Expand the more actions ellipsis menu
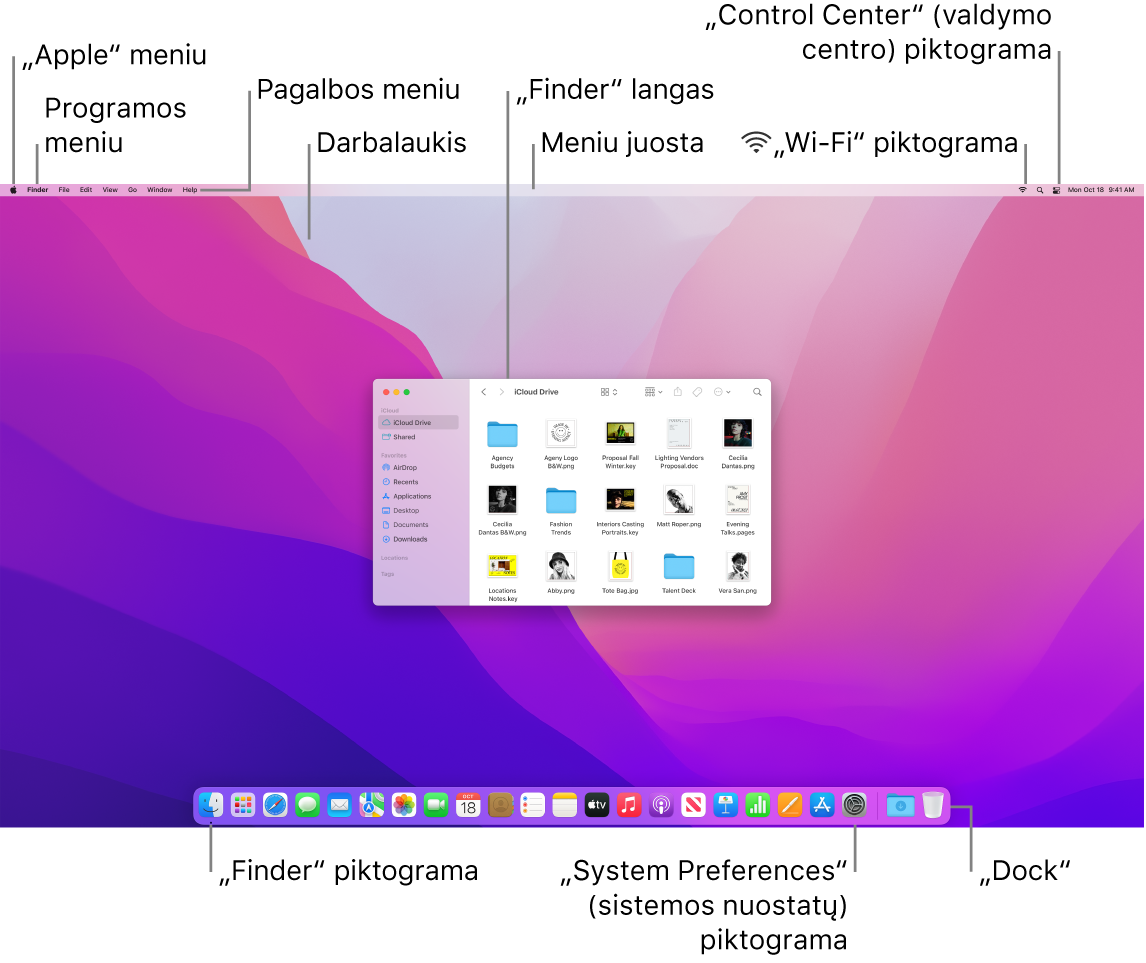1146x963 pixels. 719,391
